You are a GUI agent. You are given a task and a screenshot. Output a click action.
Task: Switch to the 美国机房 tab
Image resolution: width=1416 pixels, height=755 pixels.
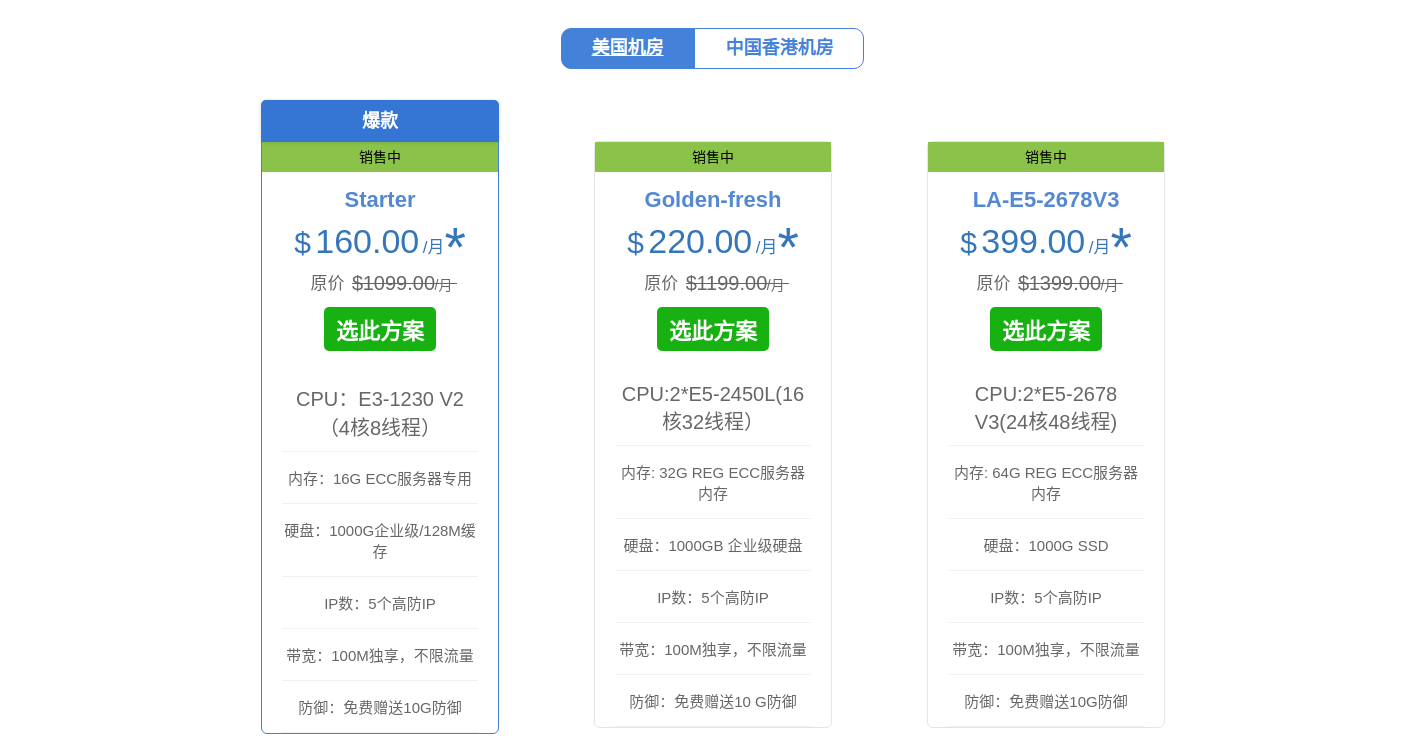tap(628, 48)
